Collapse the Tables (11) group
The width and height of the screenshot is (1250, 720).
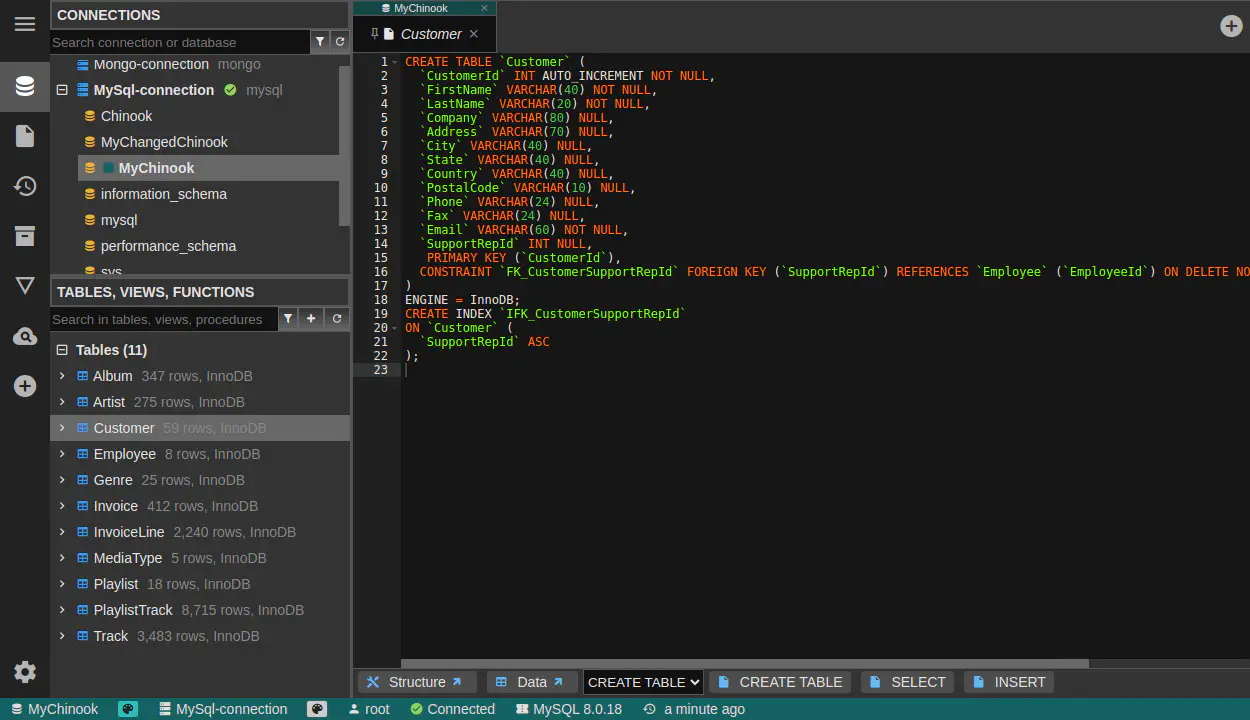62,350
